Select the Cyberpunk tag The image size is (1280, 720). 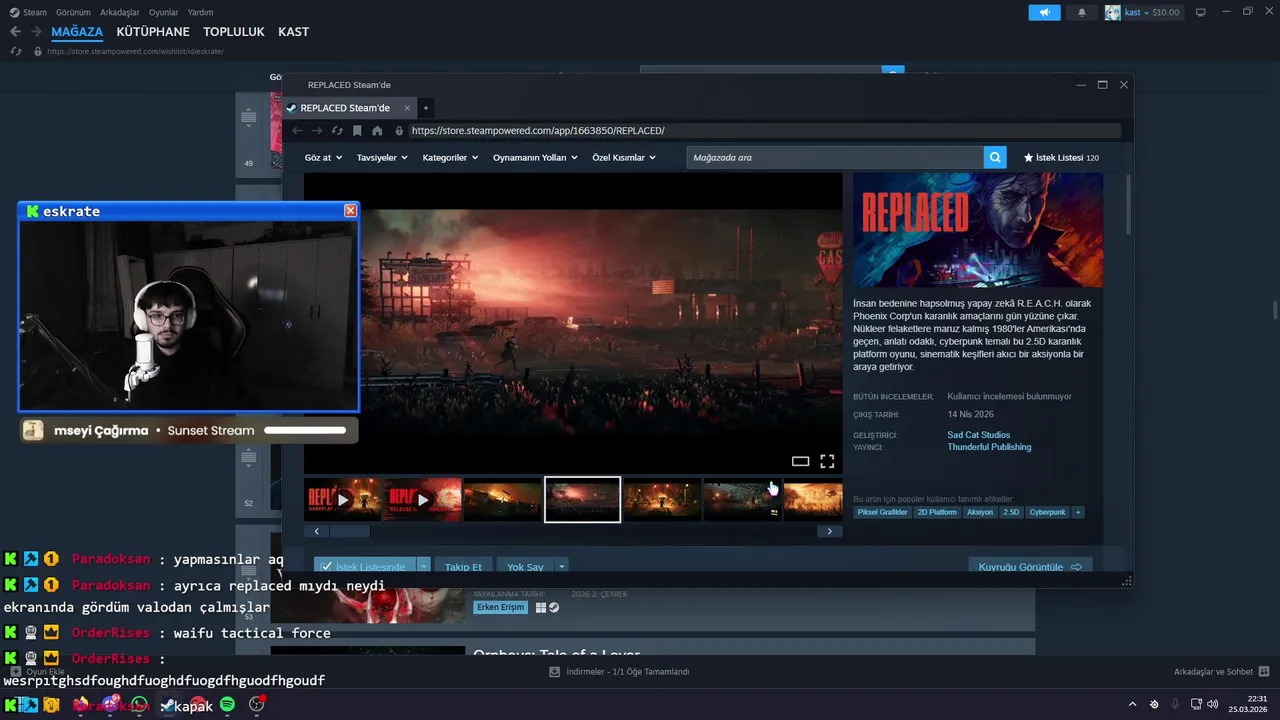(1047, 512)
